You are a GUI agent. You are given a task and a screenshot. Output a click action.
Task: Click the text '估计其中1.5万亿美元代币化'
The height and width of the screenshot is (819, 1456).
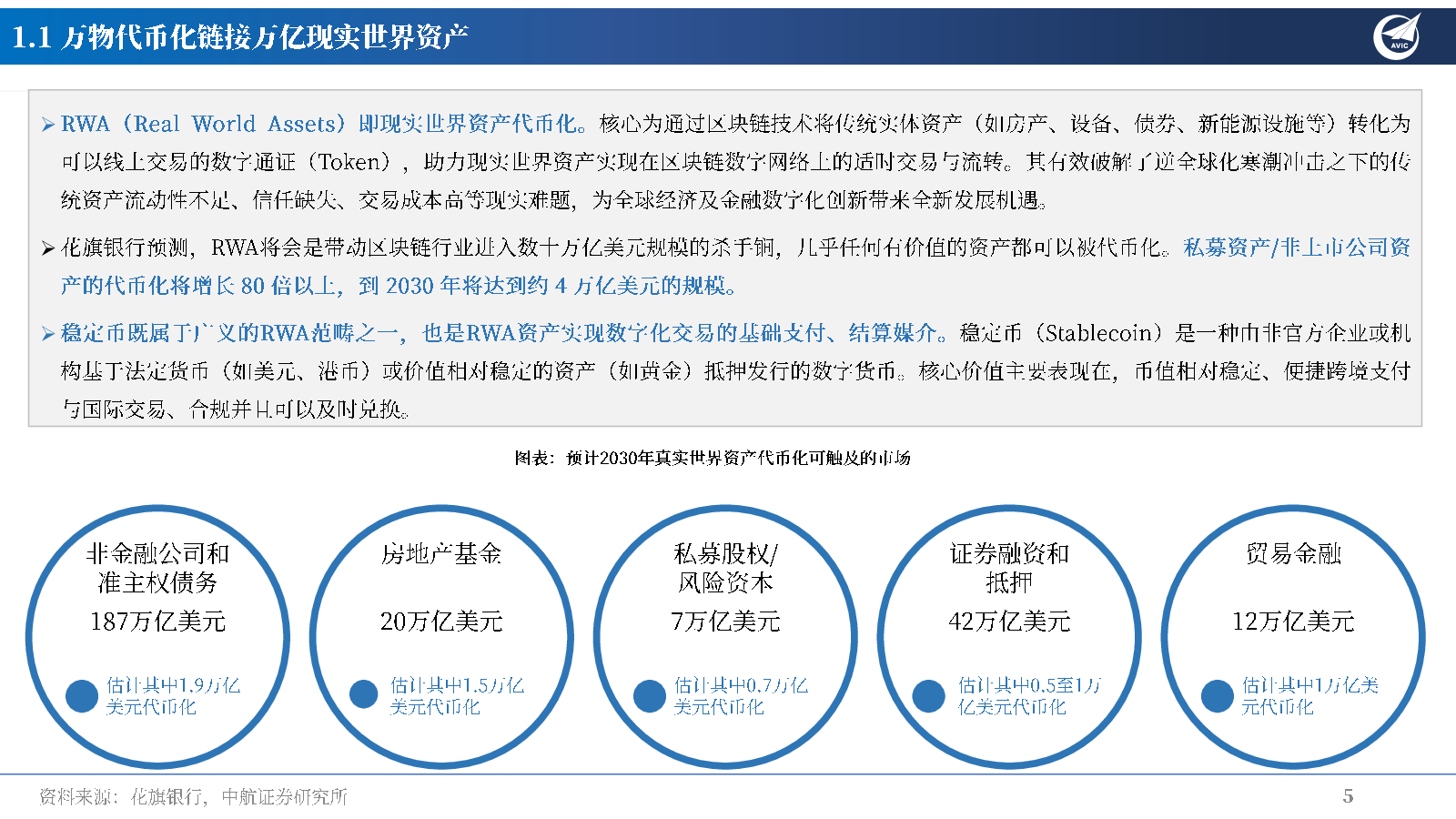click(457, 696)
